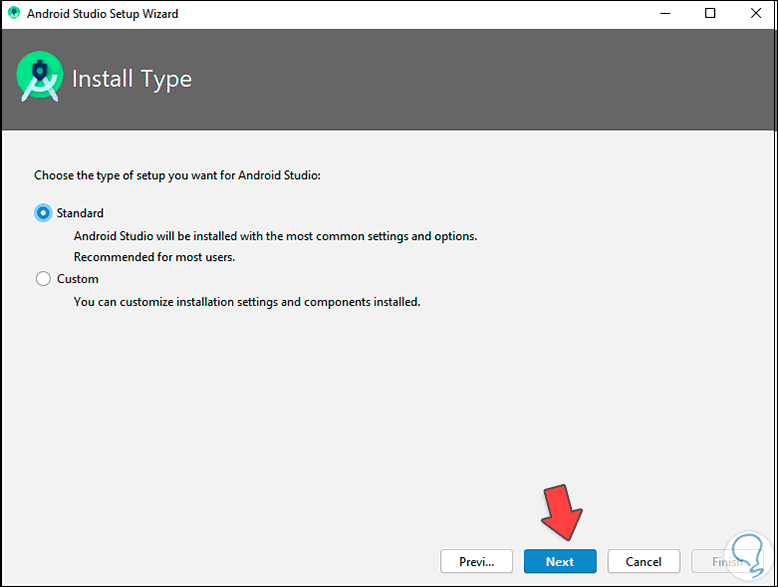Select the Standard install type radio button
Image resolution: width=778 pixels, height=587 pixels.
(43, 213)
